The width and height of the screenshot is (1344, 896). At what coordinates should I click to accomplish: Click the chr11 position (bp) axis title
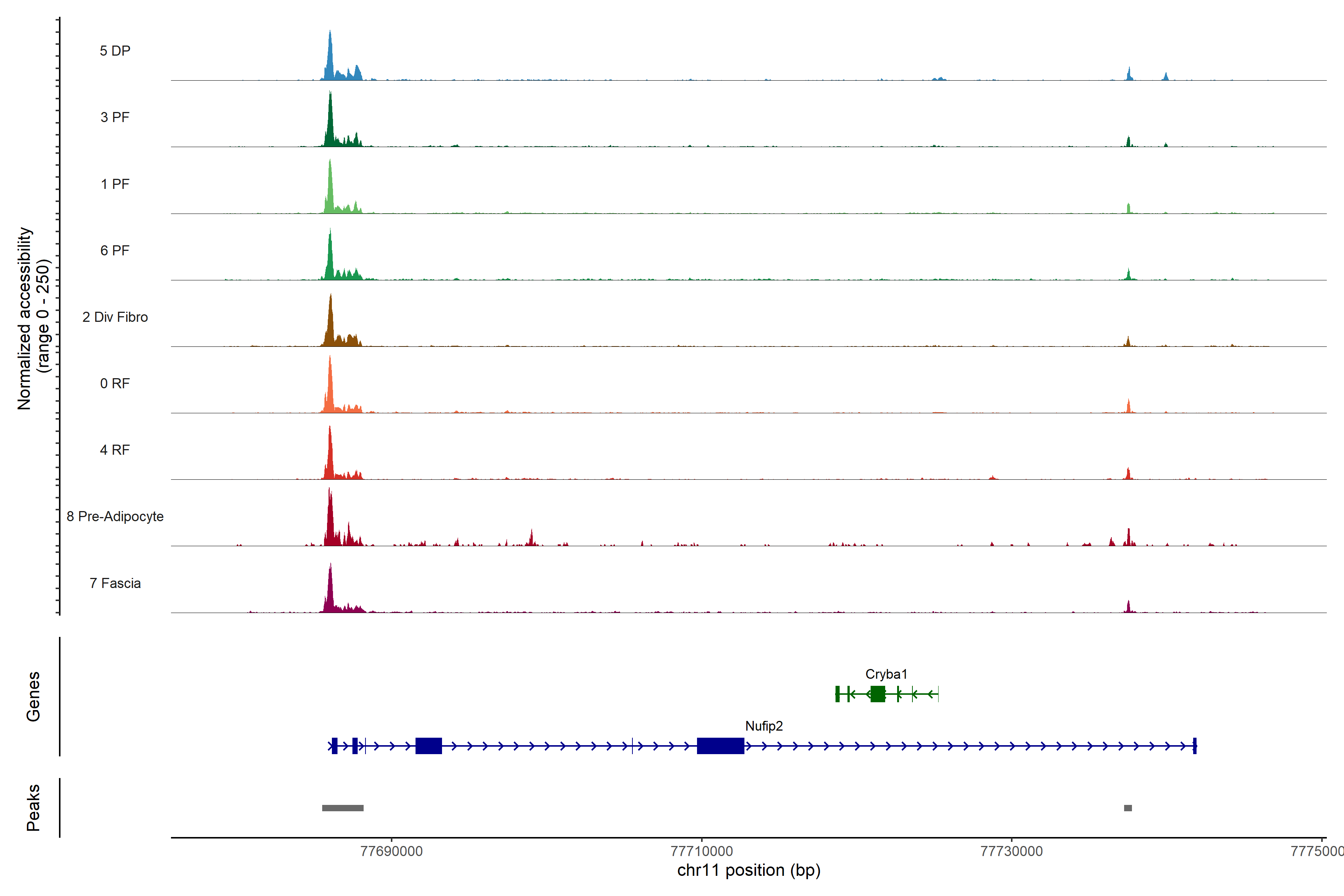(x=749, y=870)
